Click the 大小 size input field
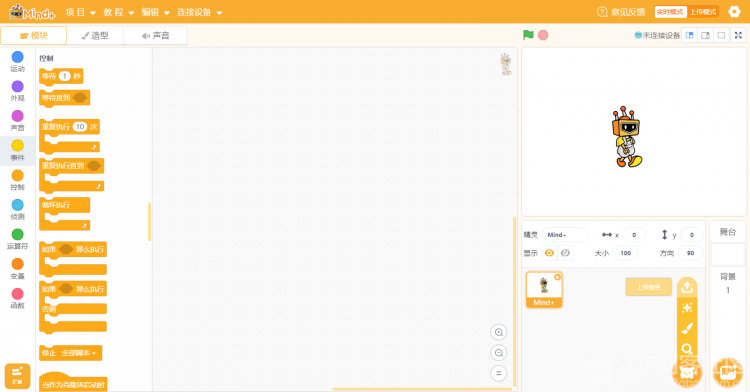Viewport: 750px width, 392px height. [626, 253]
